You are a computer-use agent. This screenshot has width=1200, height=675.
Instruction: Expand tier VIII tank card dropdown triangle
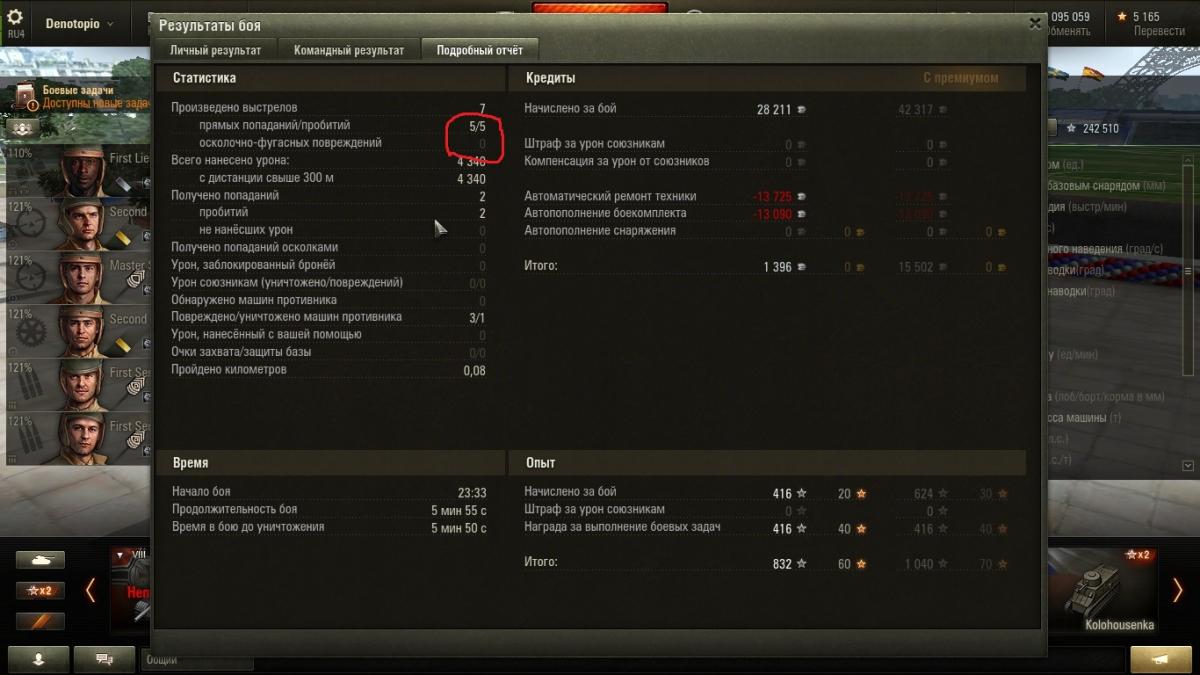click(x=120, y=555)
